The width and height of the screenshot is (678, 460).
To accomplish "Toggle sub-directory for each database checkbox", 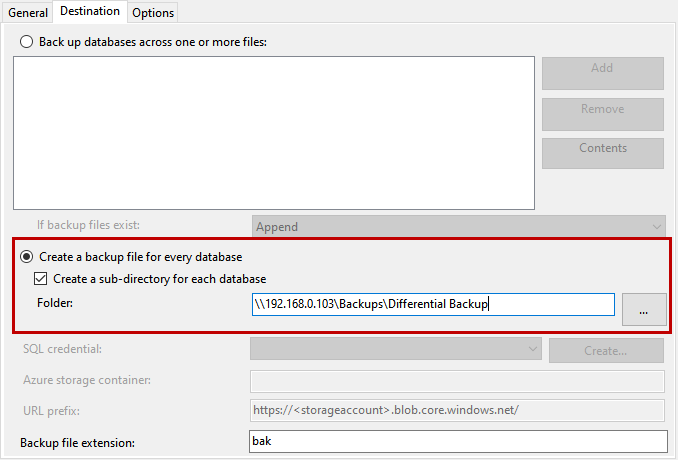I will click(x=41, y=279).
